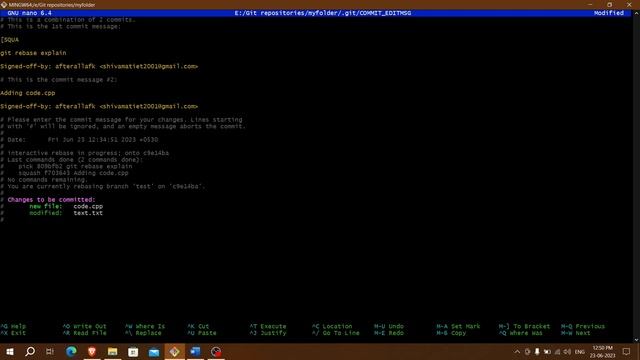Click the Git Bash window title icon
The image size is (640, 360).
(4, 5)
